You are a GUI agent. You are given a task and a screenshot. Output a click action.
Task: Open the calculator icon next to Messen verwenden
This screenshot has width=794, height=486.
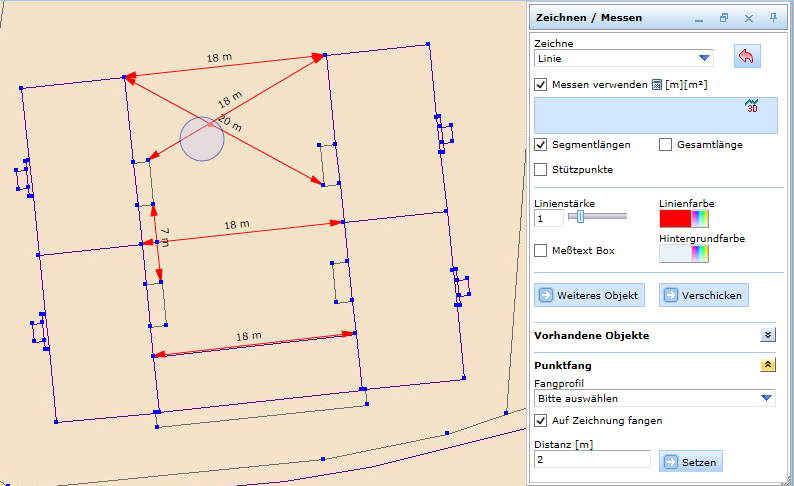[657, 85]
